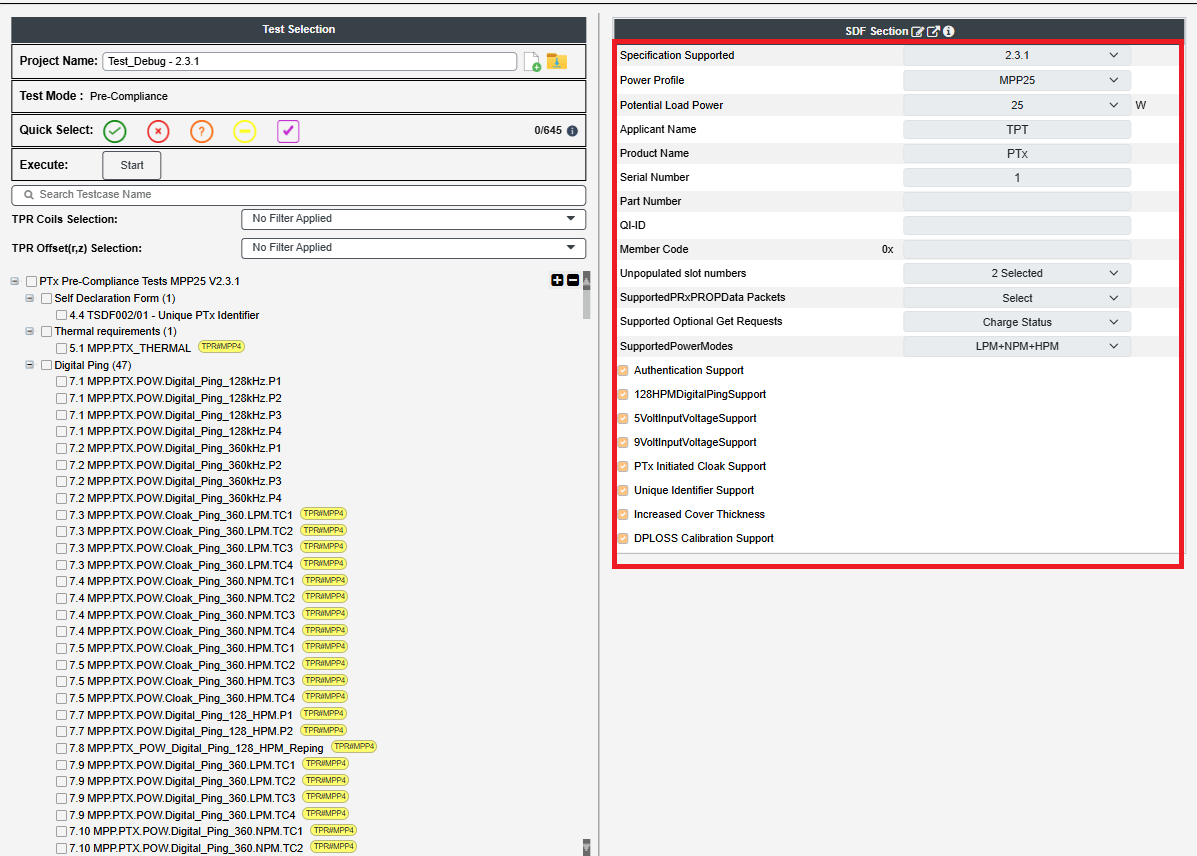Viewport: 1197px width, 856px height.
Task: Select passed tests with green check icon
Action: pyautogui.click(x=115, y=131)
